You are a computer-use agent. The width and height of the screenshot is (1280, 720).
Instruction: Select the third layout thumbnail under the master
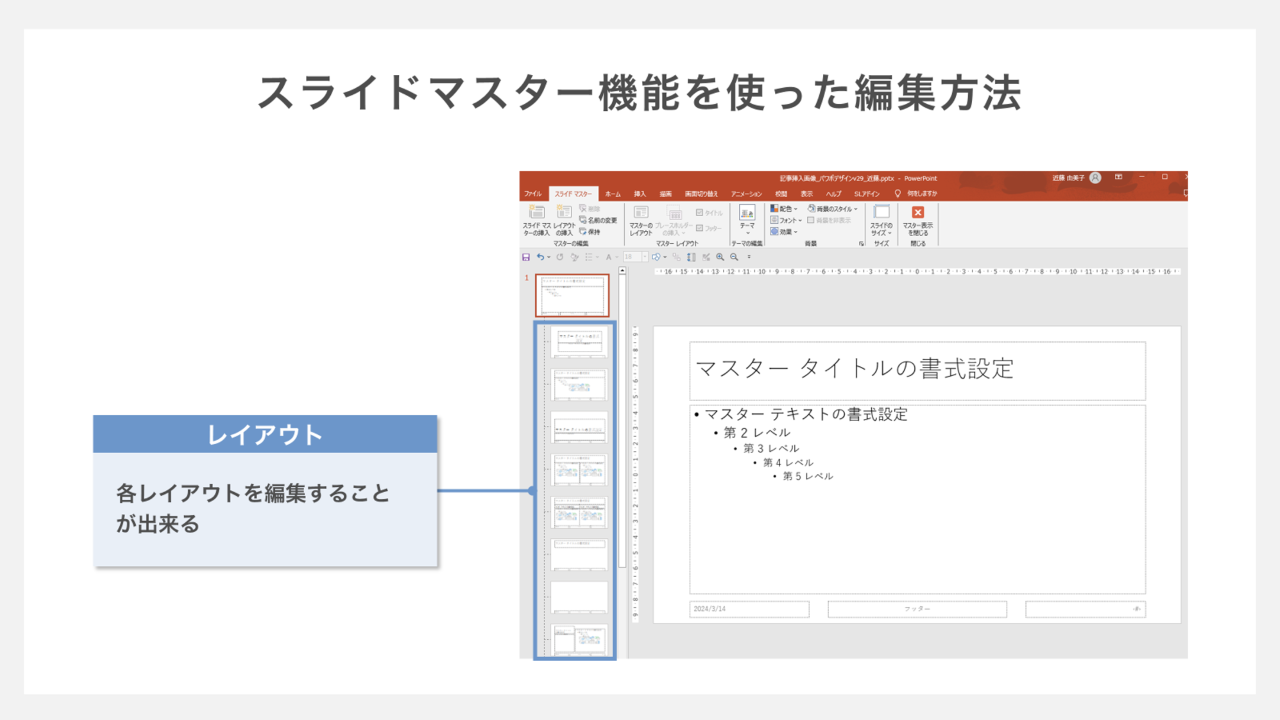click(x=580, y=427)
